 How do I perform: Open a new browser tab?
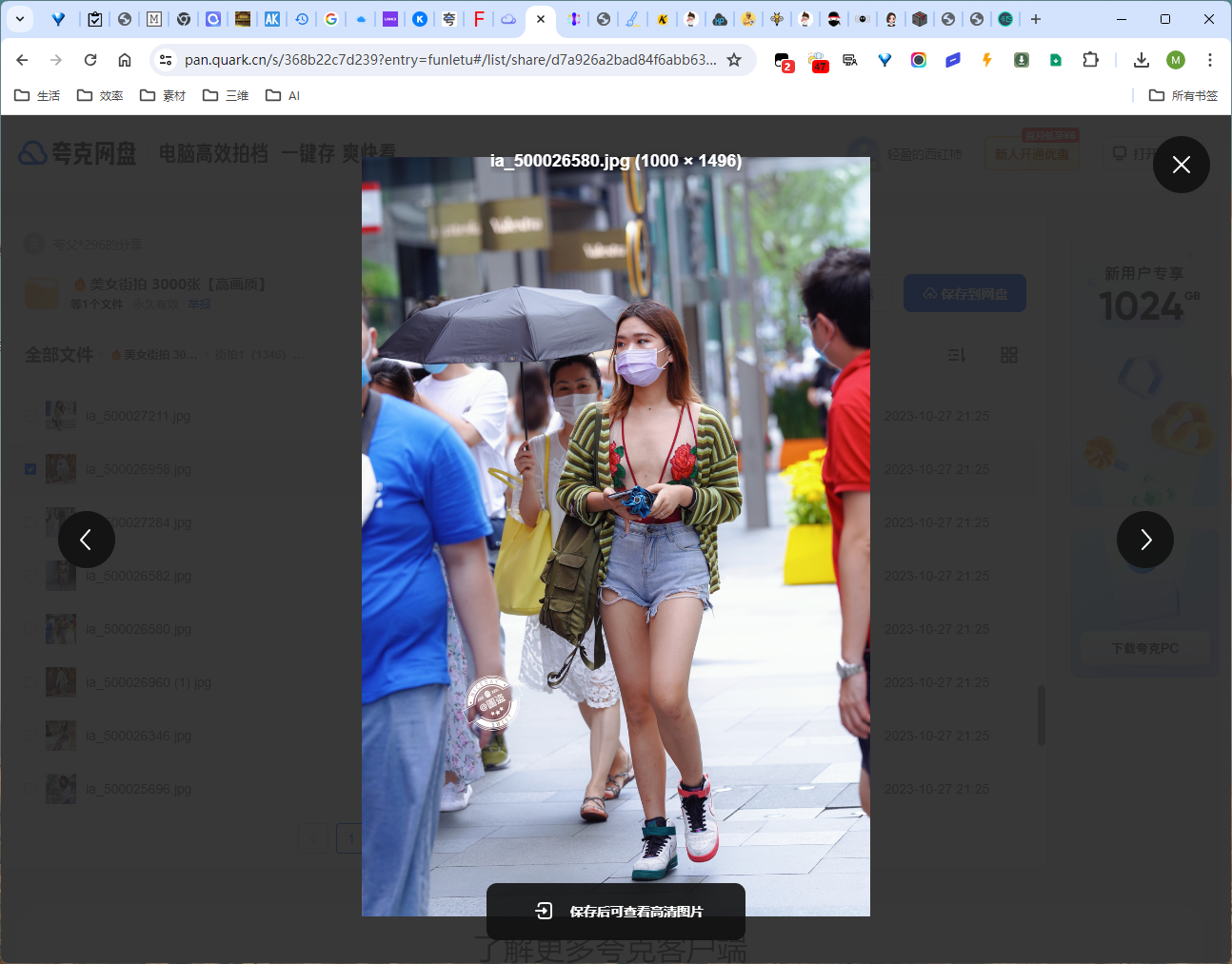point(1036,19)
